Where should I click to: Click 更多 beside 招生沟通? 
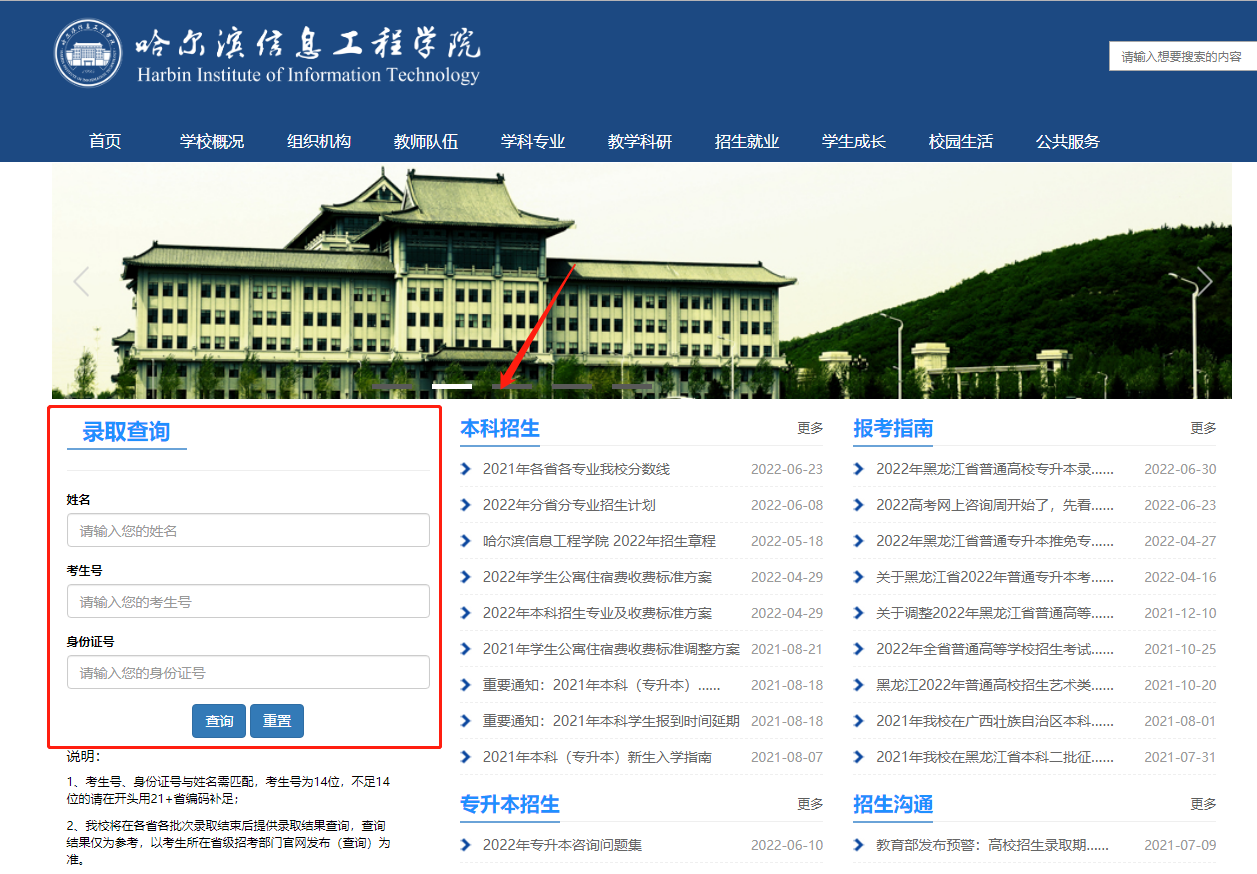tap(1203, 804)
